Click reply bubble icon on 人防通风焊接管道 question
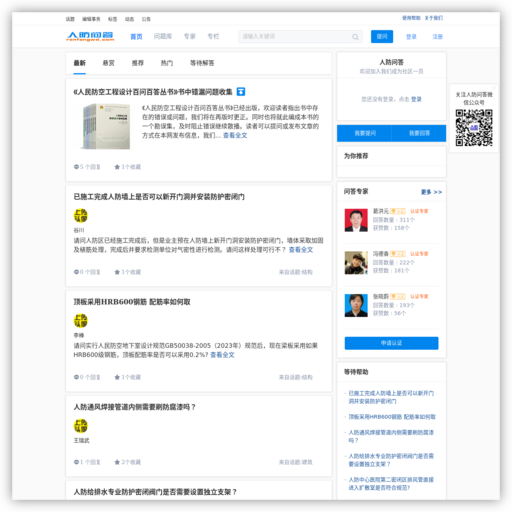The height and width of the screenshot is (512, 512). coord(76,462)
